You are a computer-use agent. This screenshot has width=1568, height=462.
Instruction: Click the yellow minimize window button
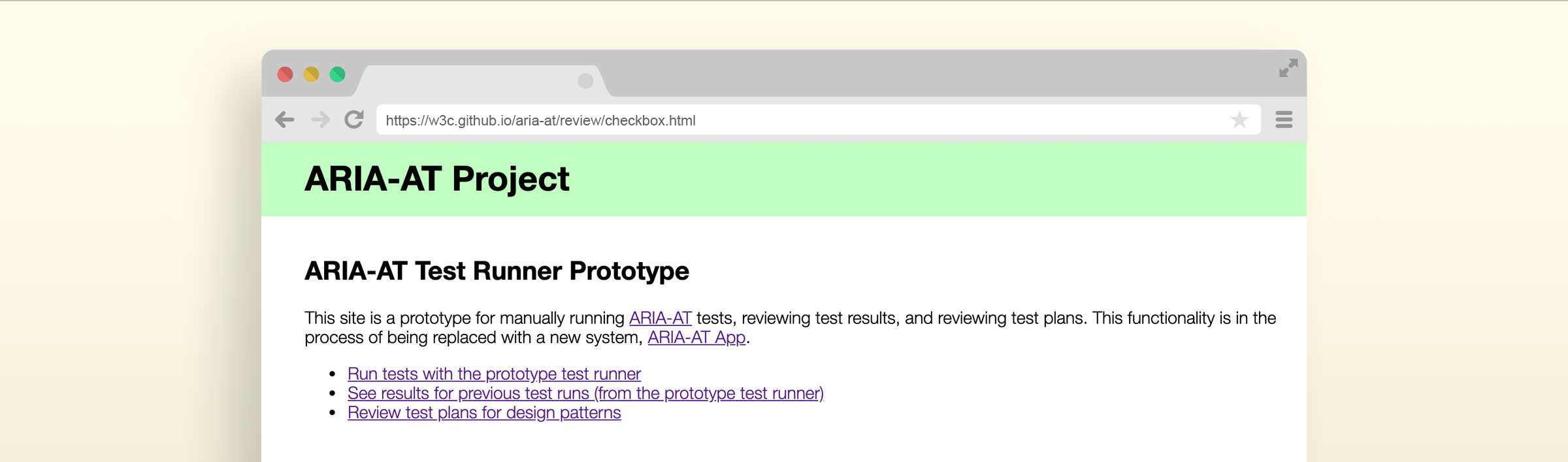pyautogui.click(x=311, y=74)
